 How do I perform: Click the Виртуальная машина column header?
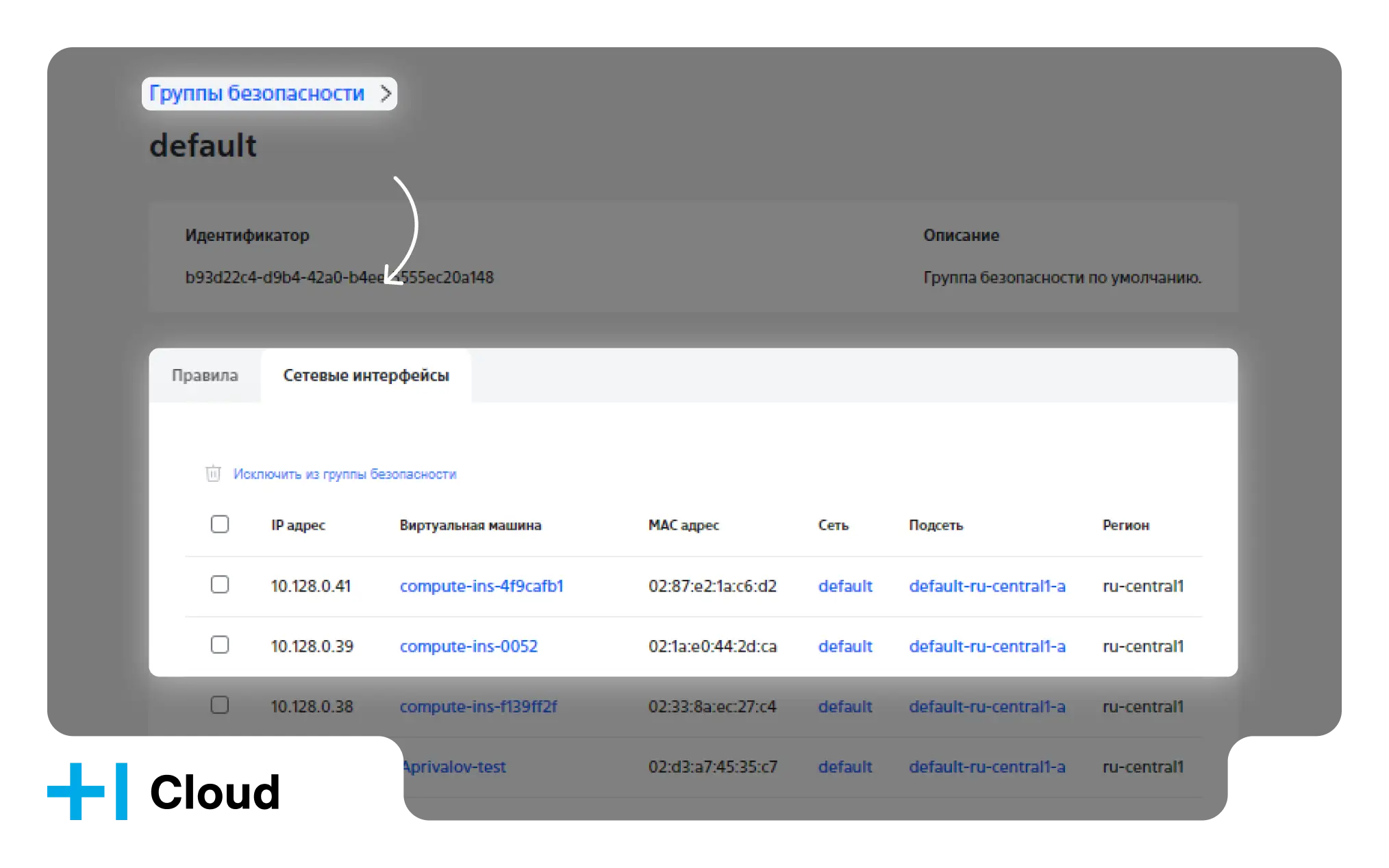click(x=471, y=525)
